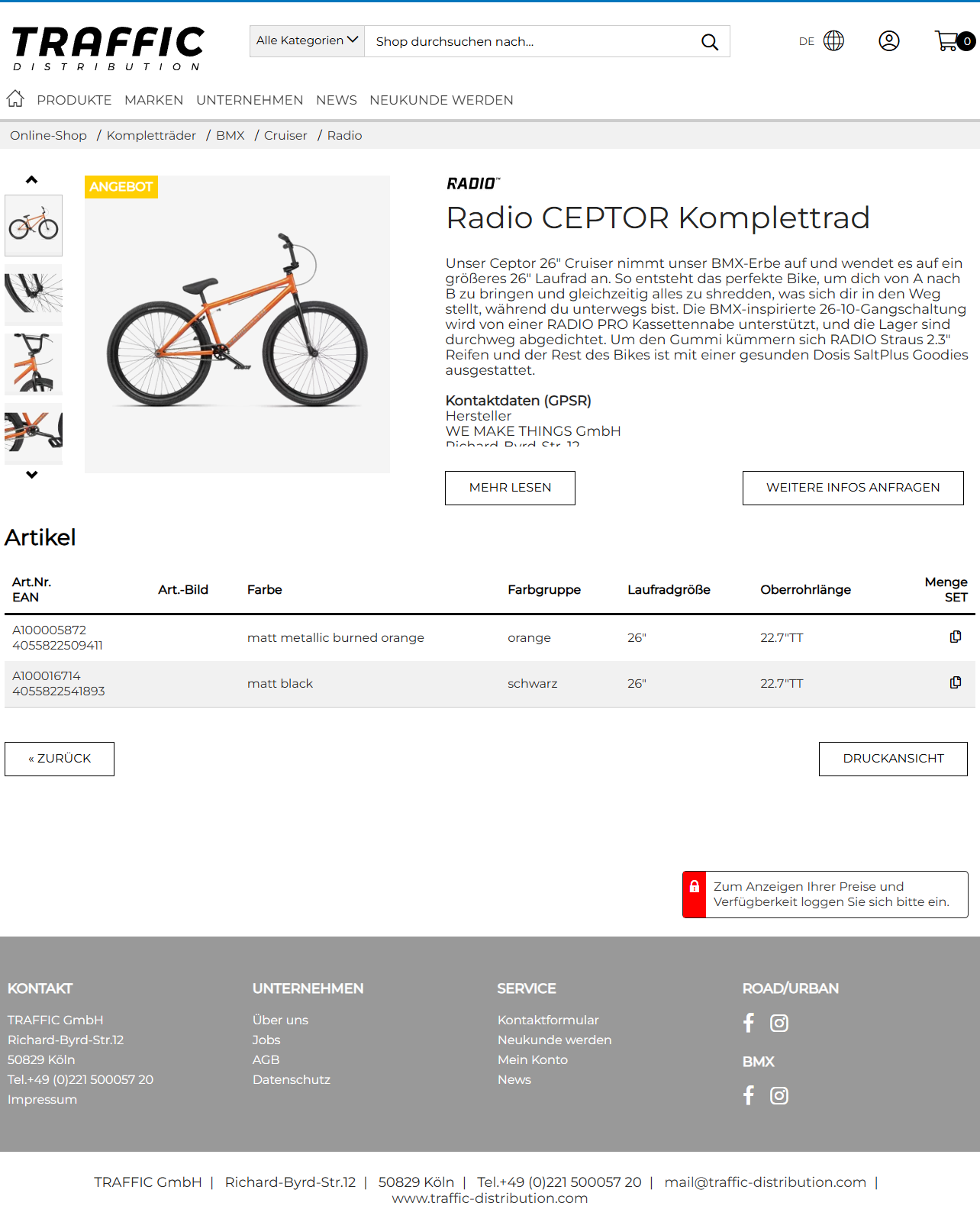Viewport: 980px width, 1222px height.
Task: Open the shopping cart
Action: pos(949,41)
